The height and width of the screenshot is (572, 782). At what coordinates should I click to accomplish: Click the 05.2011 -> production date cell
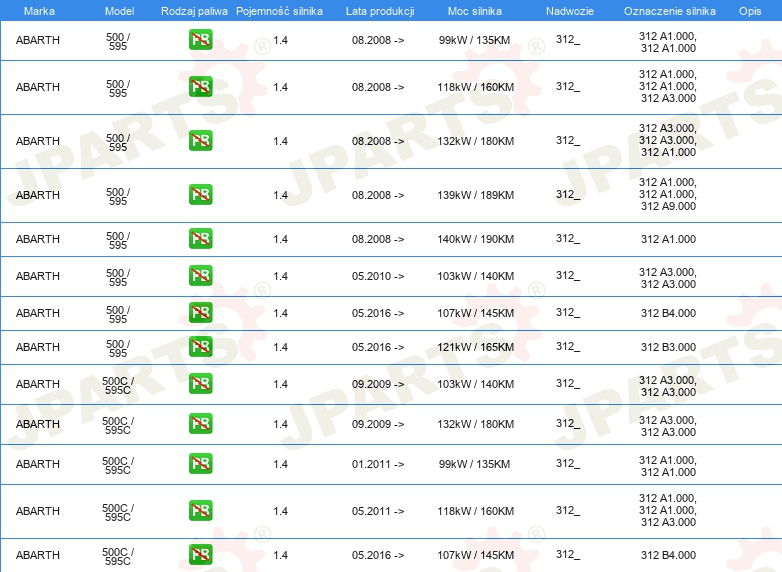pyautogui.click(x=378, y=511)
